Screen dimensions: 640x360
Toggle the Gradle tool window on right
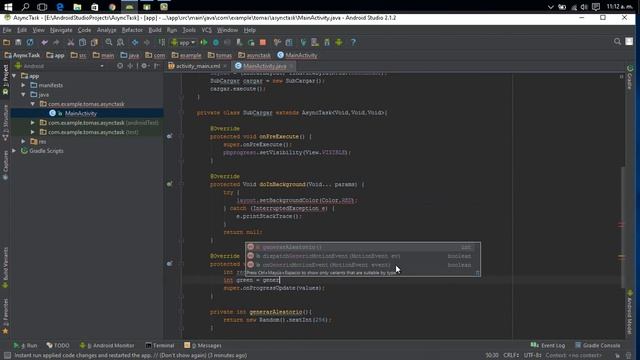(x=630, y=77)
